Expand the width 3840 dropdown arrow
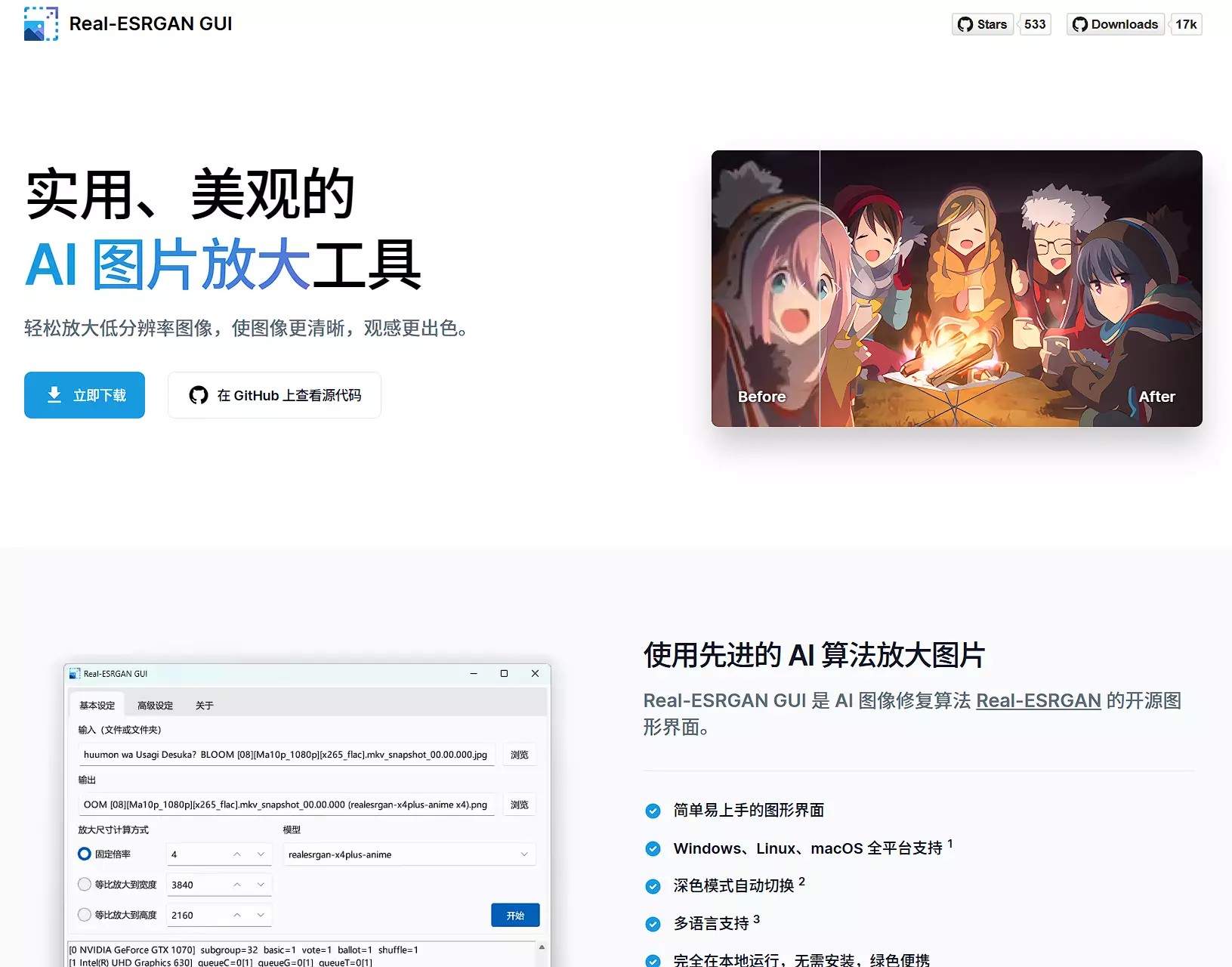Image resolution: width=1232 pixels, height=967 pixels. click(x=261, y=885)
